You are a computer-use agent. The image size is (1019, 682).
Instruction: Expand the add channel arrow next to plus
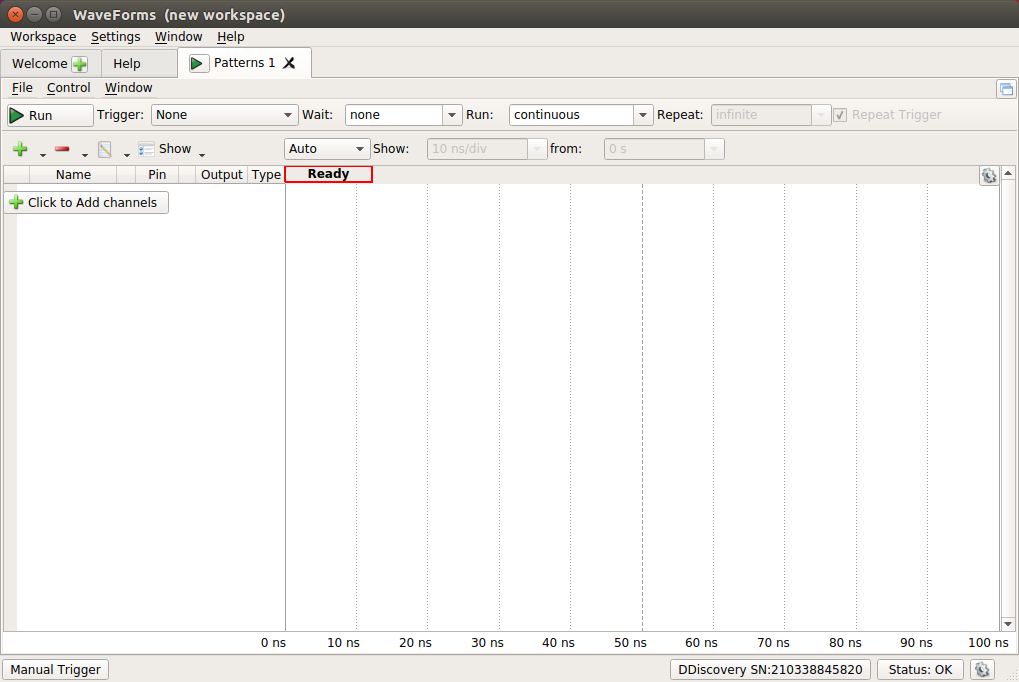click(43, 154)
